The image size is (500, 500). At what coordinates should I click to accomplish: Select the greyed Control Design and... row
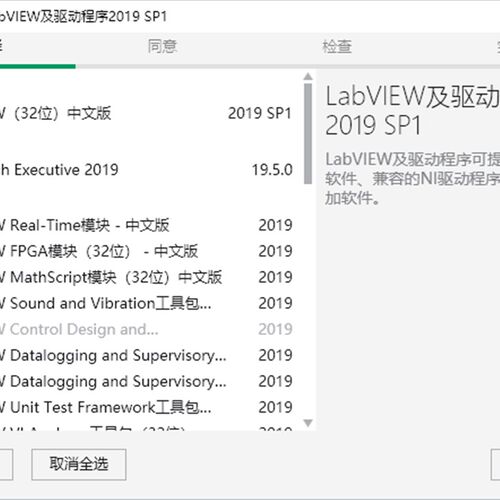(147, 329)
